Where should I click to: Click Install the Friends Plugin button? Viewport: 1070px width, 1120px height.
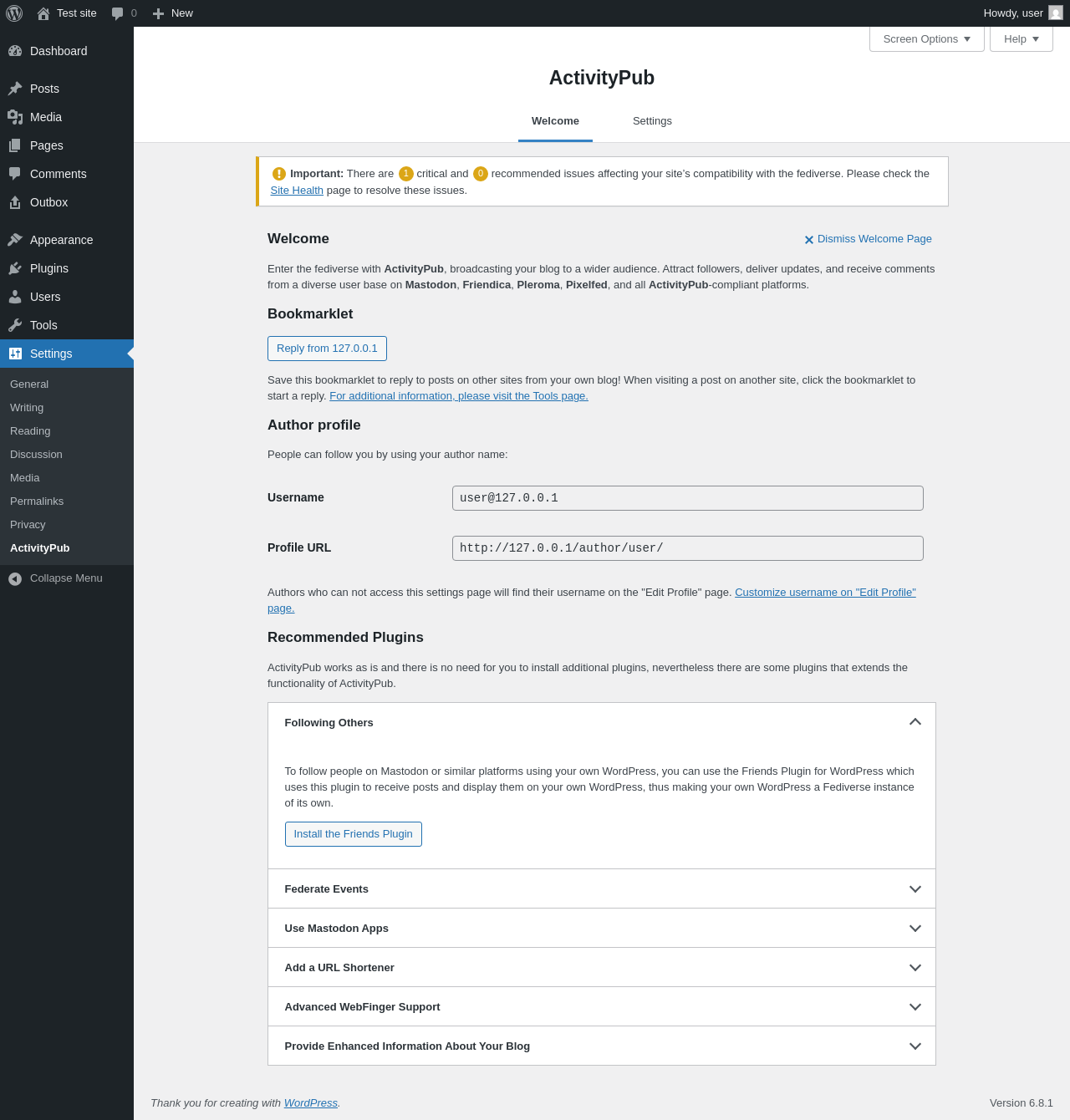pos(353,834)
